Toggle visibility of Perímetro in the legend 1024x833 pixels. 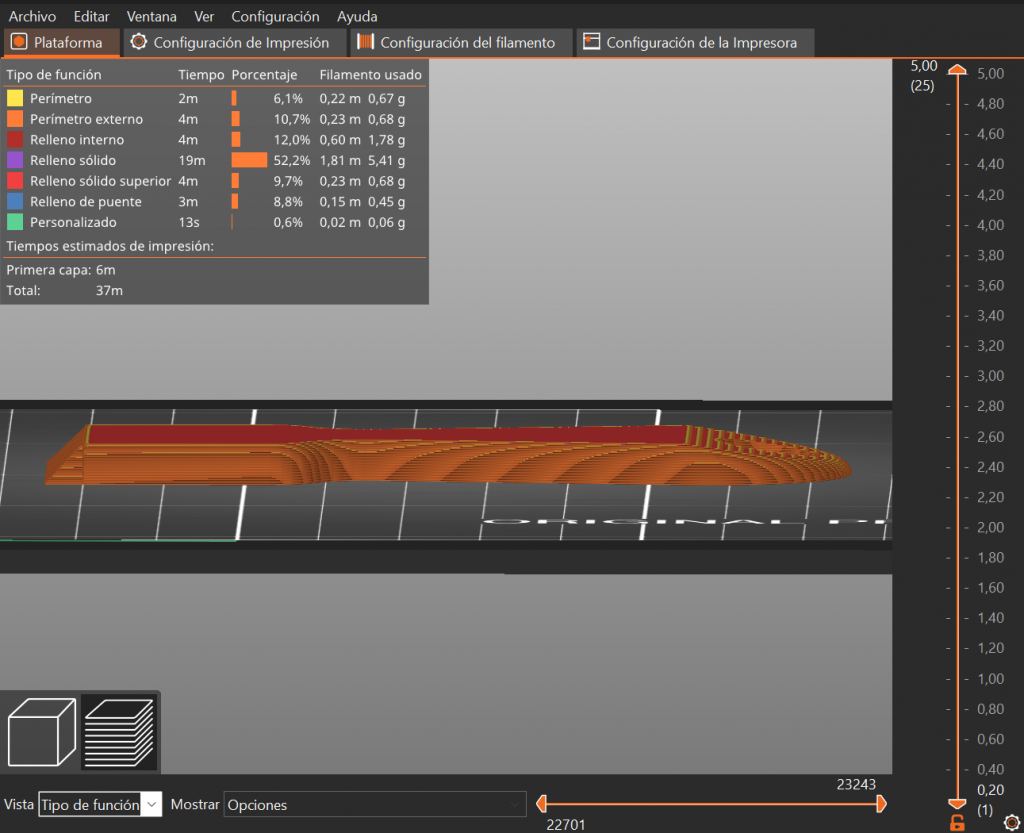click(x=61, y=98)
